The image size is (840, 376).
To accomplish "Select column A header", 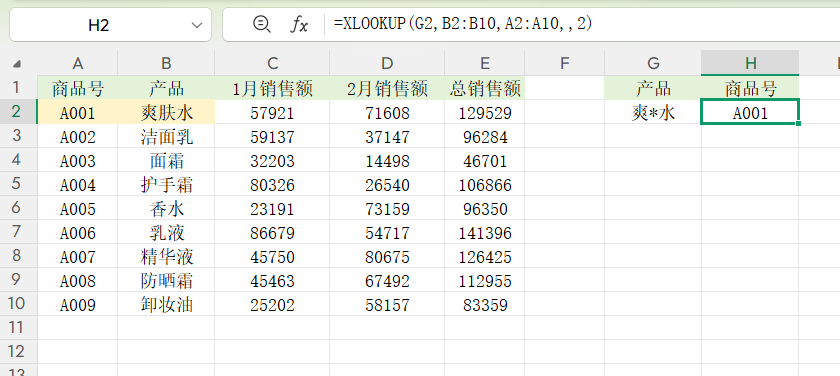I will [78, 63].
